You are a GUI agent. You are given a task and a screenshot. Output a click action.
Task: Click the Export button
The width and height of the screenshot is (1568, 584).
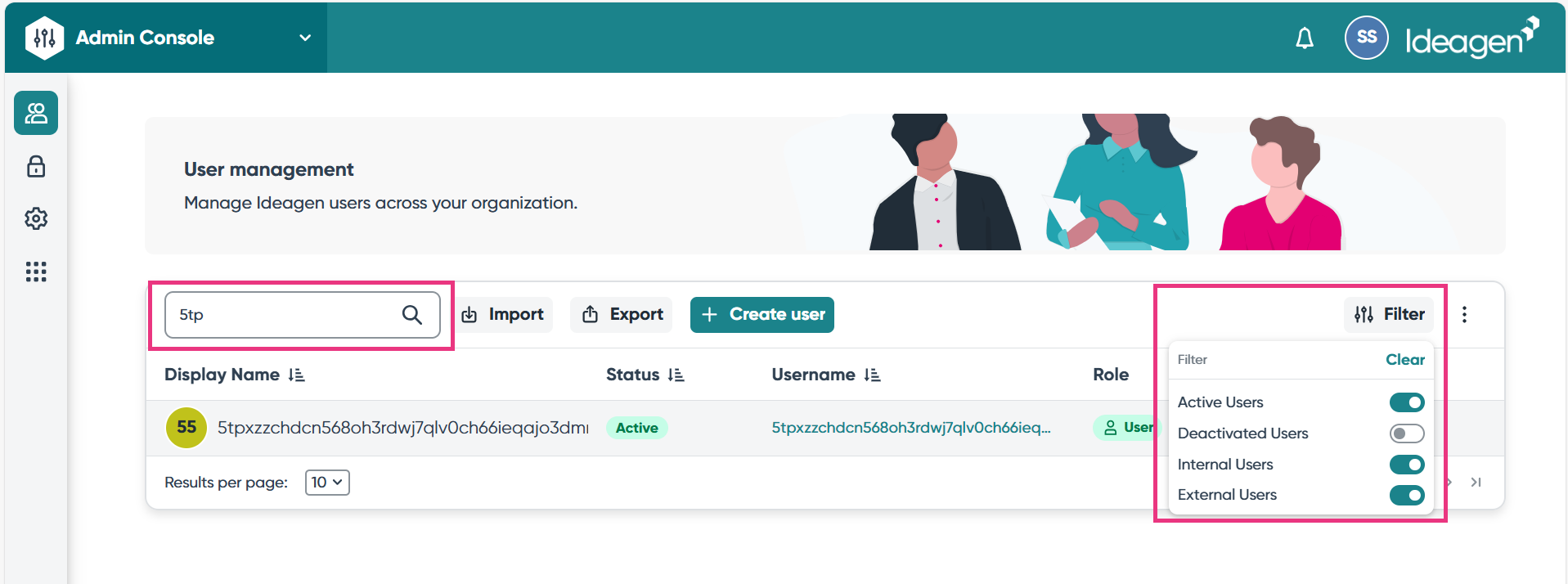click(x=622, y=315)
